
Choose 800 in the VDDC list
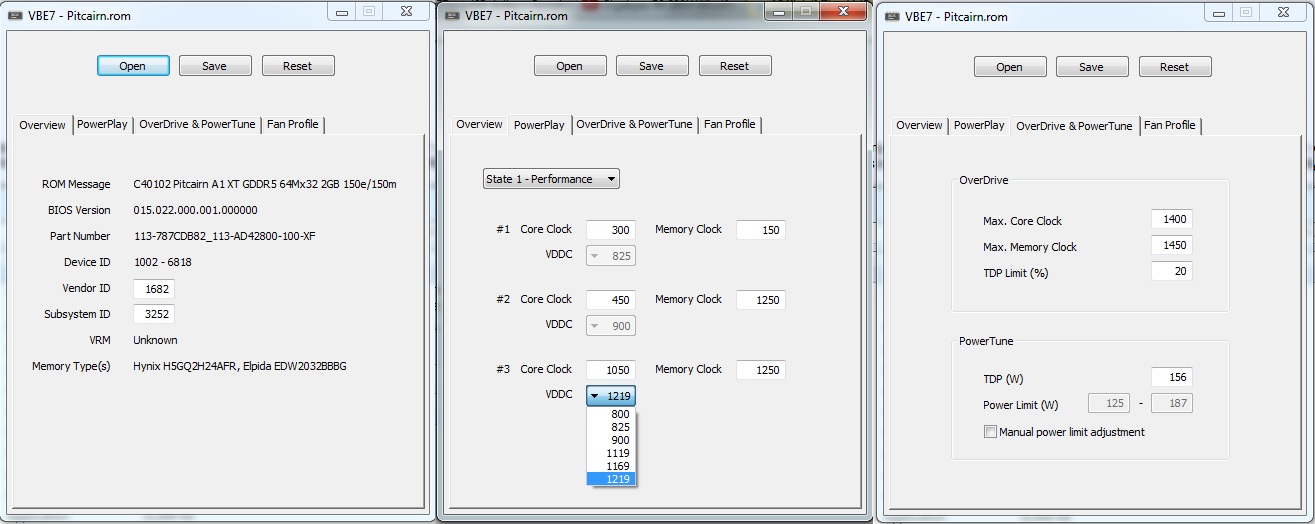(x=611, y=414)
